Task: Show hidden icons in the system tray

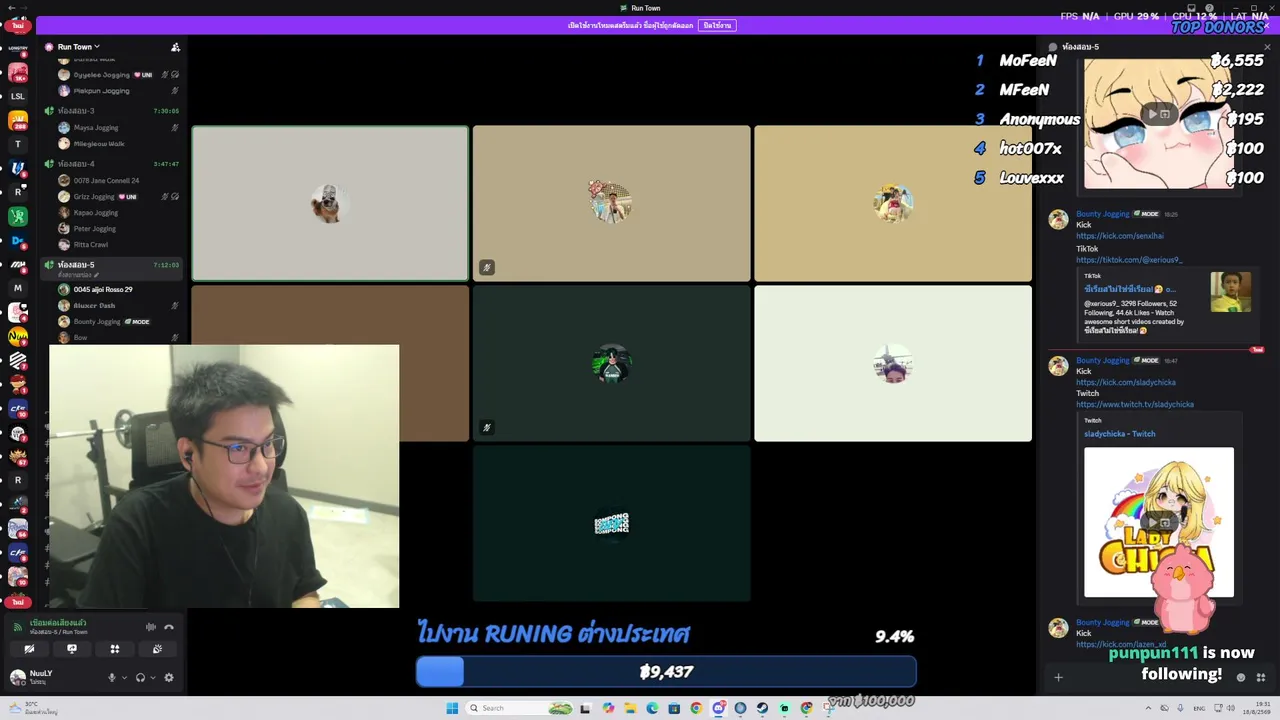Action: tap(1148, 708)
